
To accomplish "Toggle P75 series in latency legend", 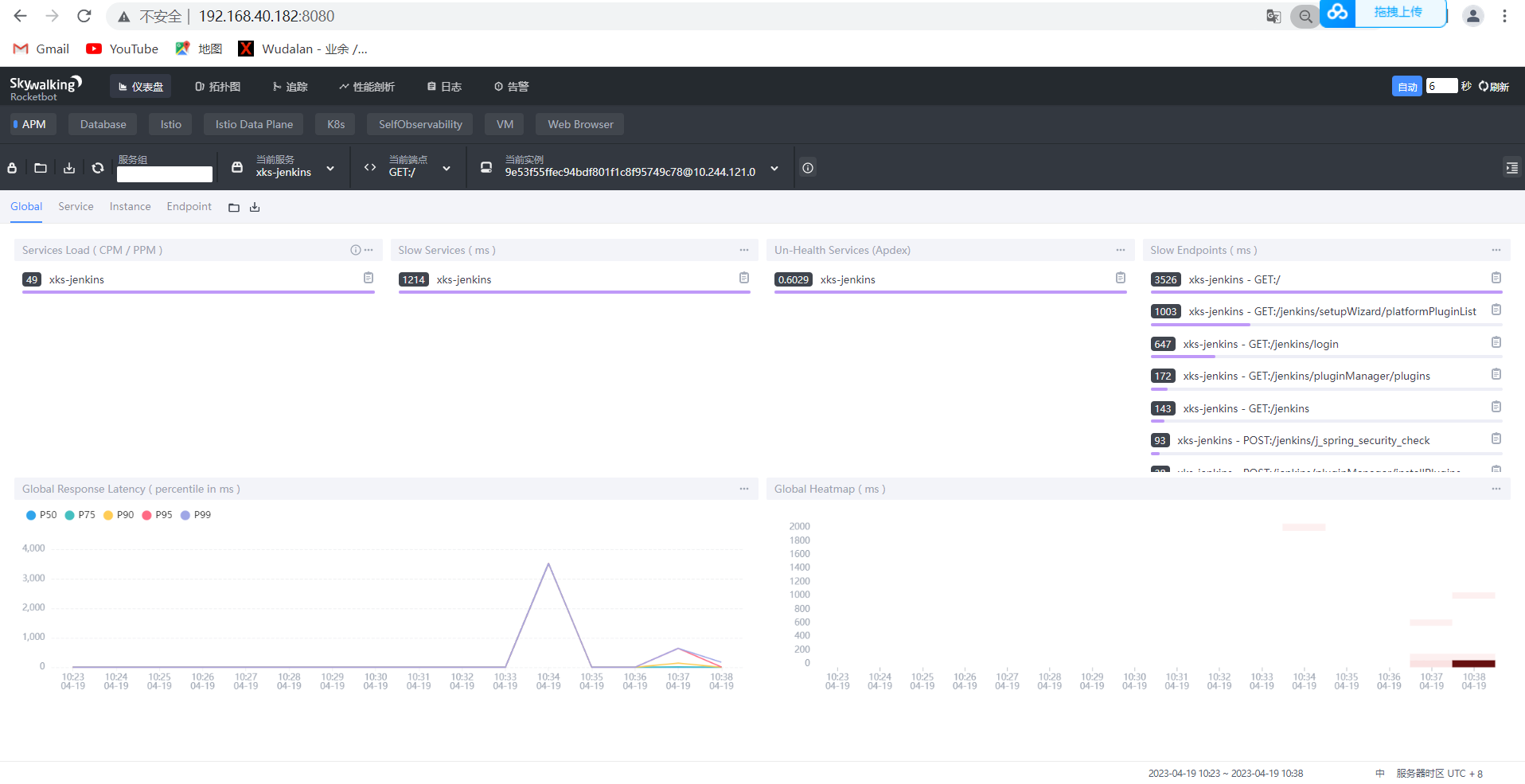I will (80, 515).
